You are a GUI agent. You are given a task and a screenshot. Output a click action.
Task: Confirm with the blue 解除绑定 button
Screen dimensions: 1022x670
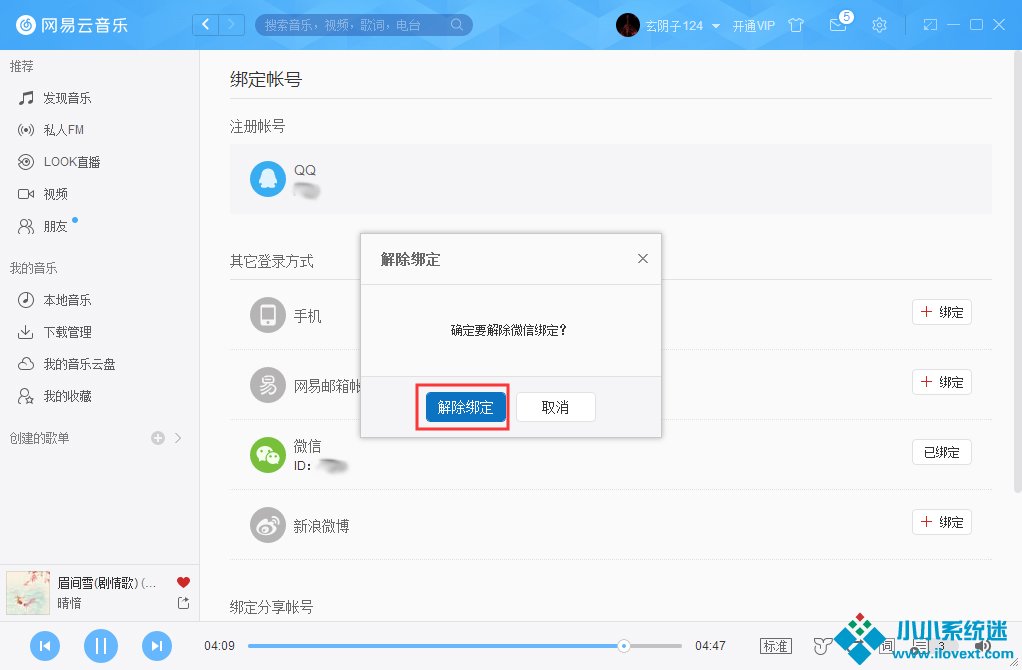466,407
